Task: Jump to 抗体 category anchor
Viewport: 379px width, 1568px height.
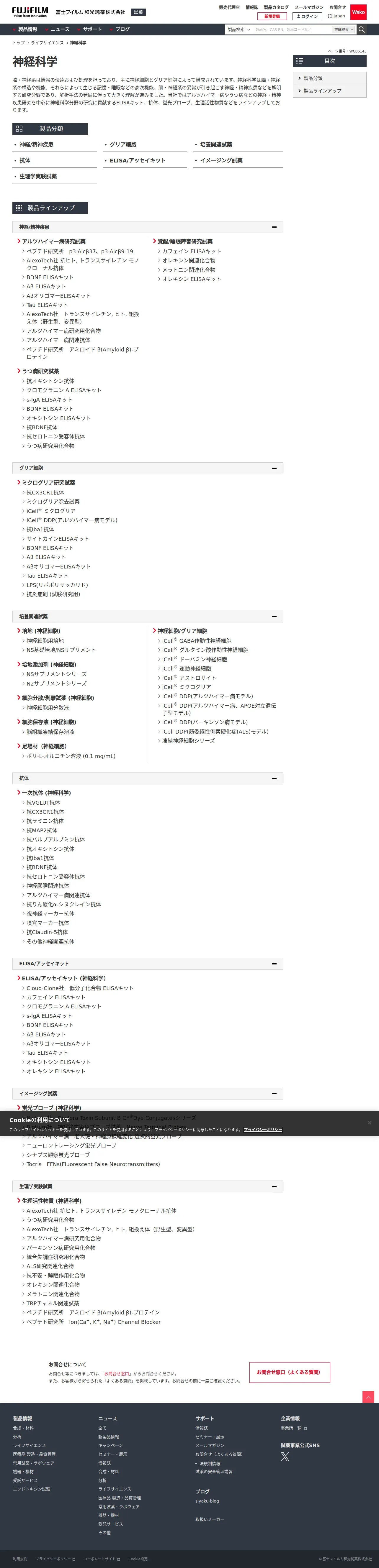Action: point(54,160)
